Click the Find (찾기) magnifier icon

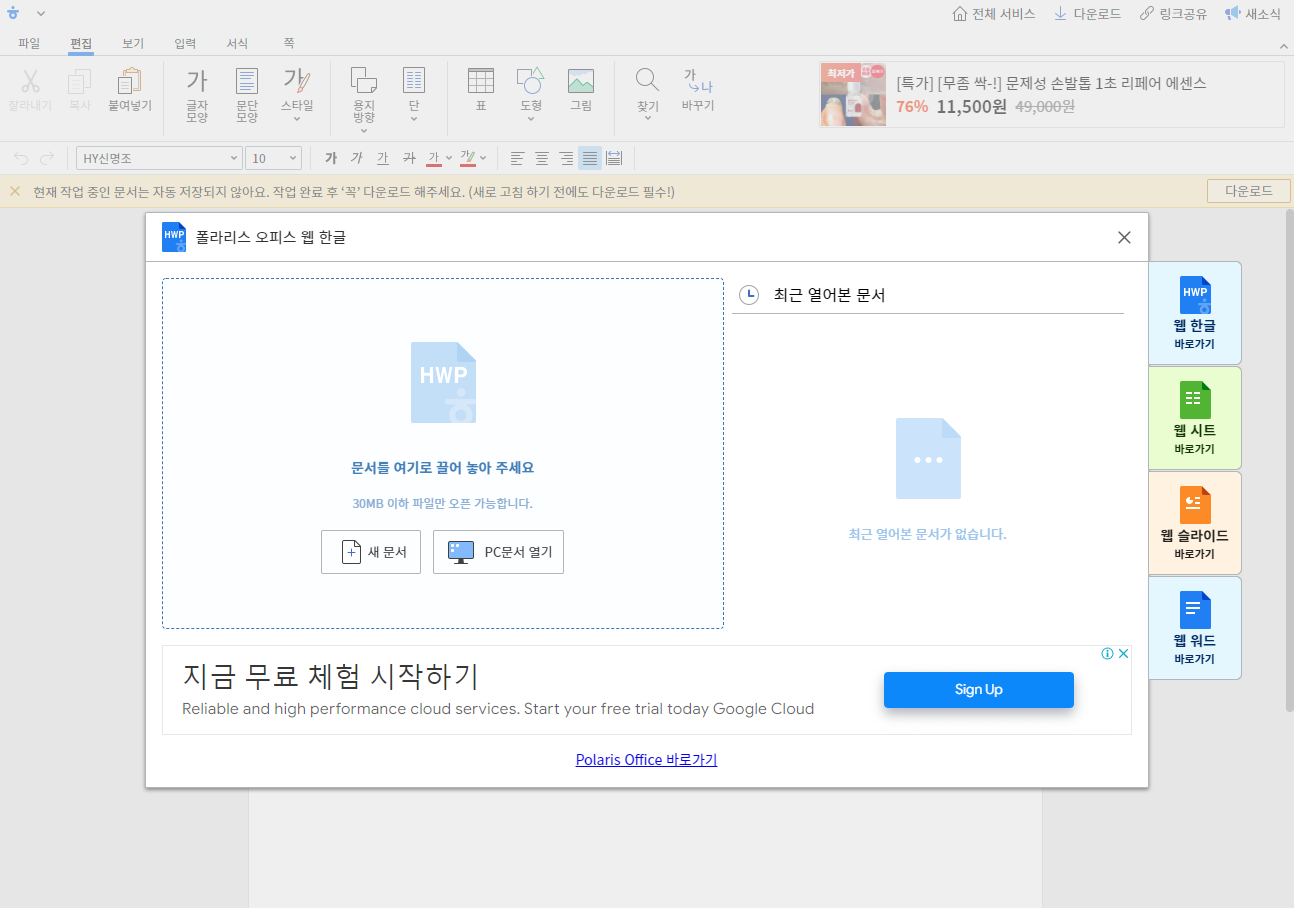[648, 81]
